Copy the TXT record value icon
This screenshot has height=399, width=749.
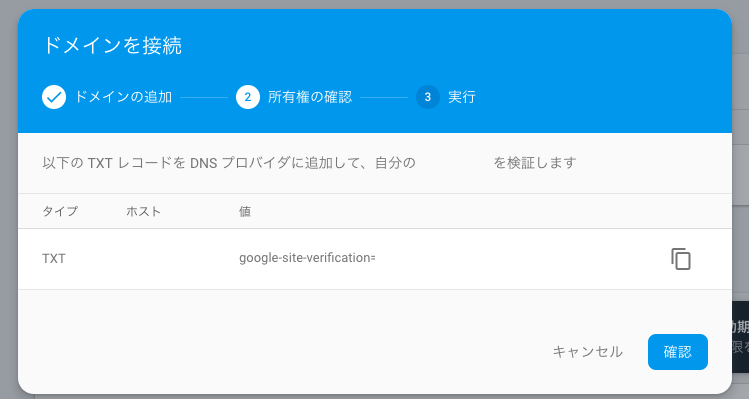tap(681, 259)
